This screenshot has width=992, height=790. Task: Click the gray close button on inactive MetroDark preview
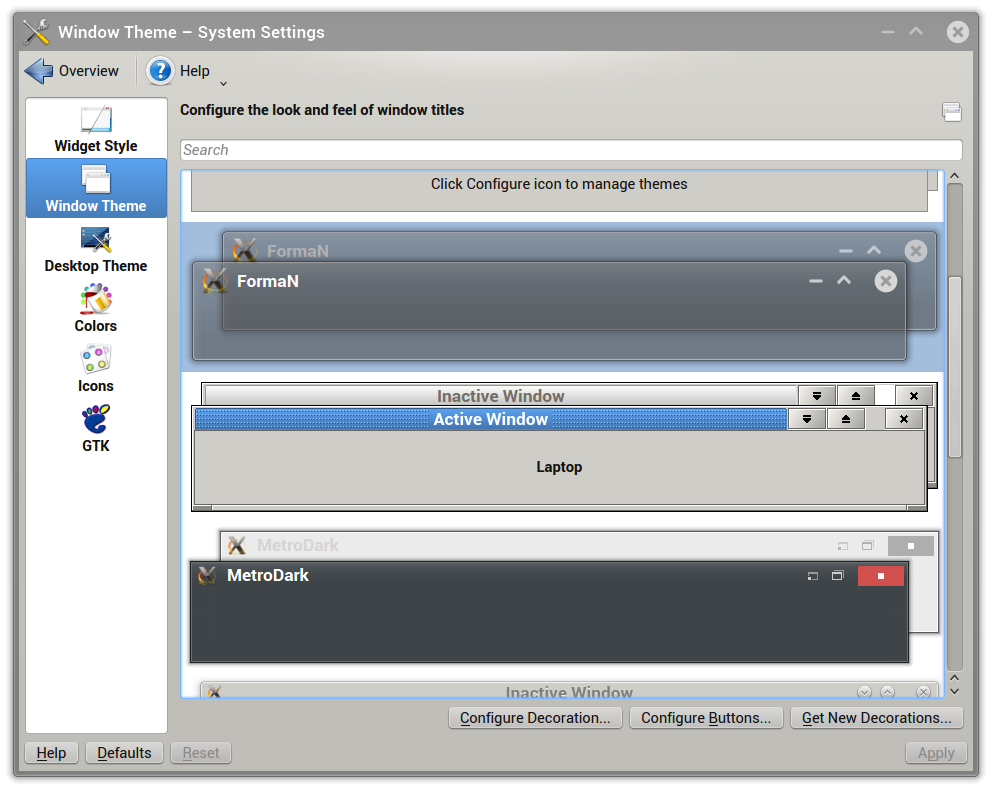[x=911, y=546]
